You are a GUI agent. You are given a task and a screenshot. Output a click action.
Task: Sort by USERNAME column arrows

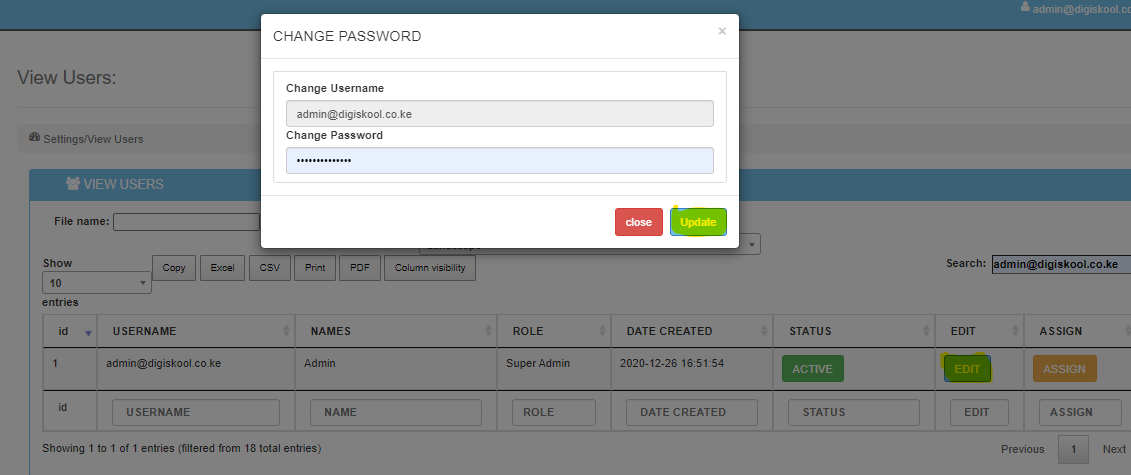(x=284, y=332)
